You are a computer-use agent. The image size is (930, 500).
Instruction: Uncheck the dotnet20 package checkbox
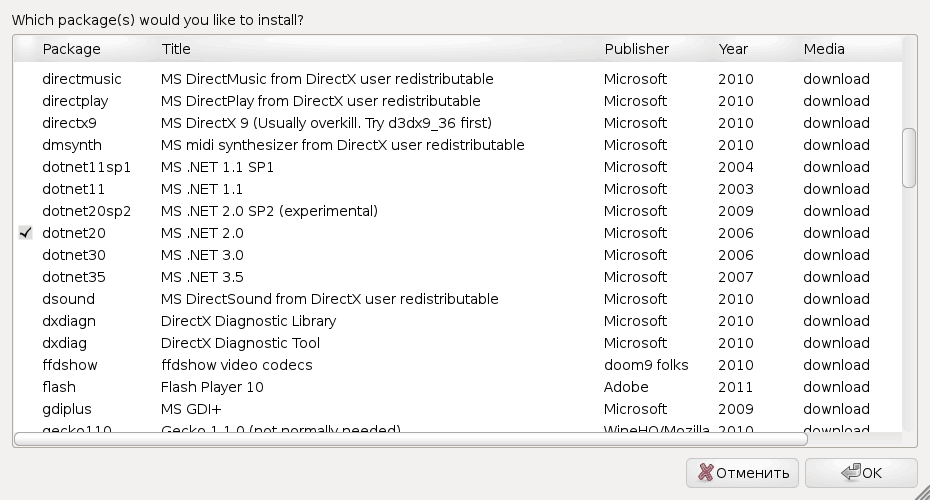tap(25, 233)
